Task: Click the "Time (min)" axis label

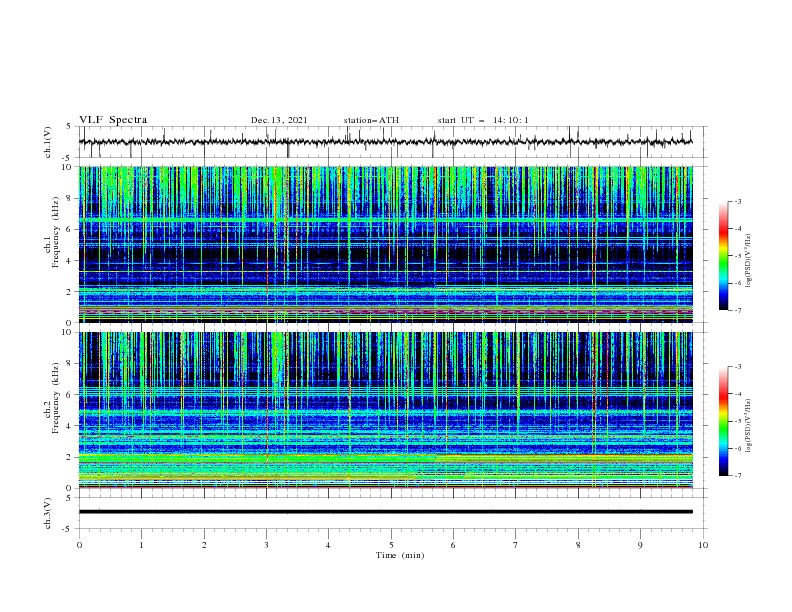Action: (400, 555)
